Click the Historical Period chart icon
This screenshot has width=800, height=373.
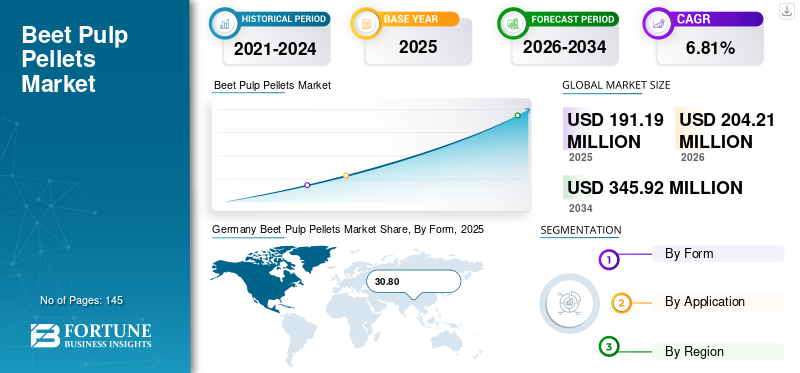click(x=223, y=23)
